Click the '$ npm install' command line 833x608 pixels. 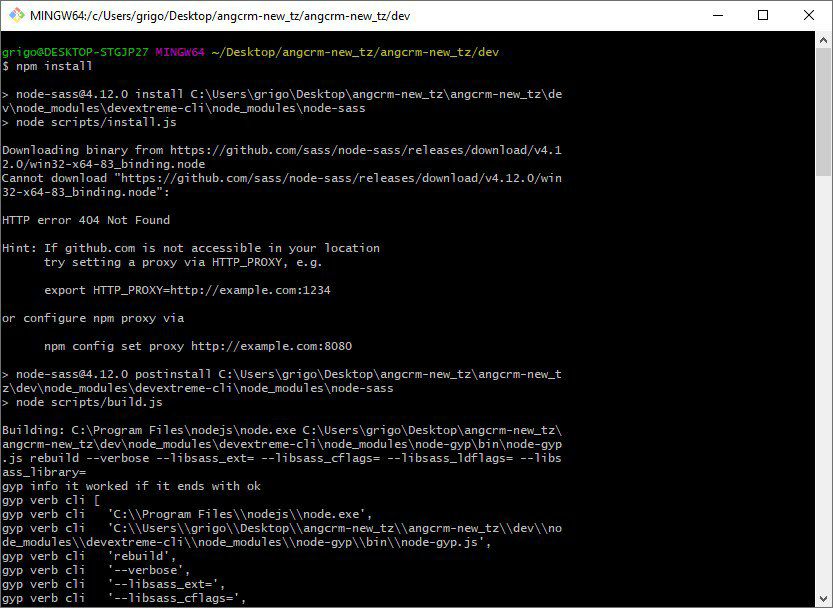coord(47,66)
